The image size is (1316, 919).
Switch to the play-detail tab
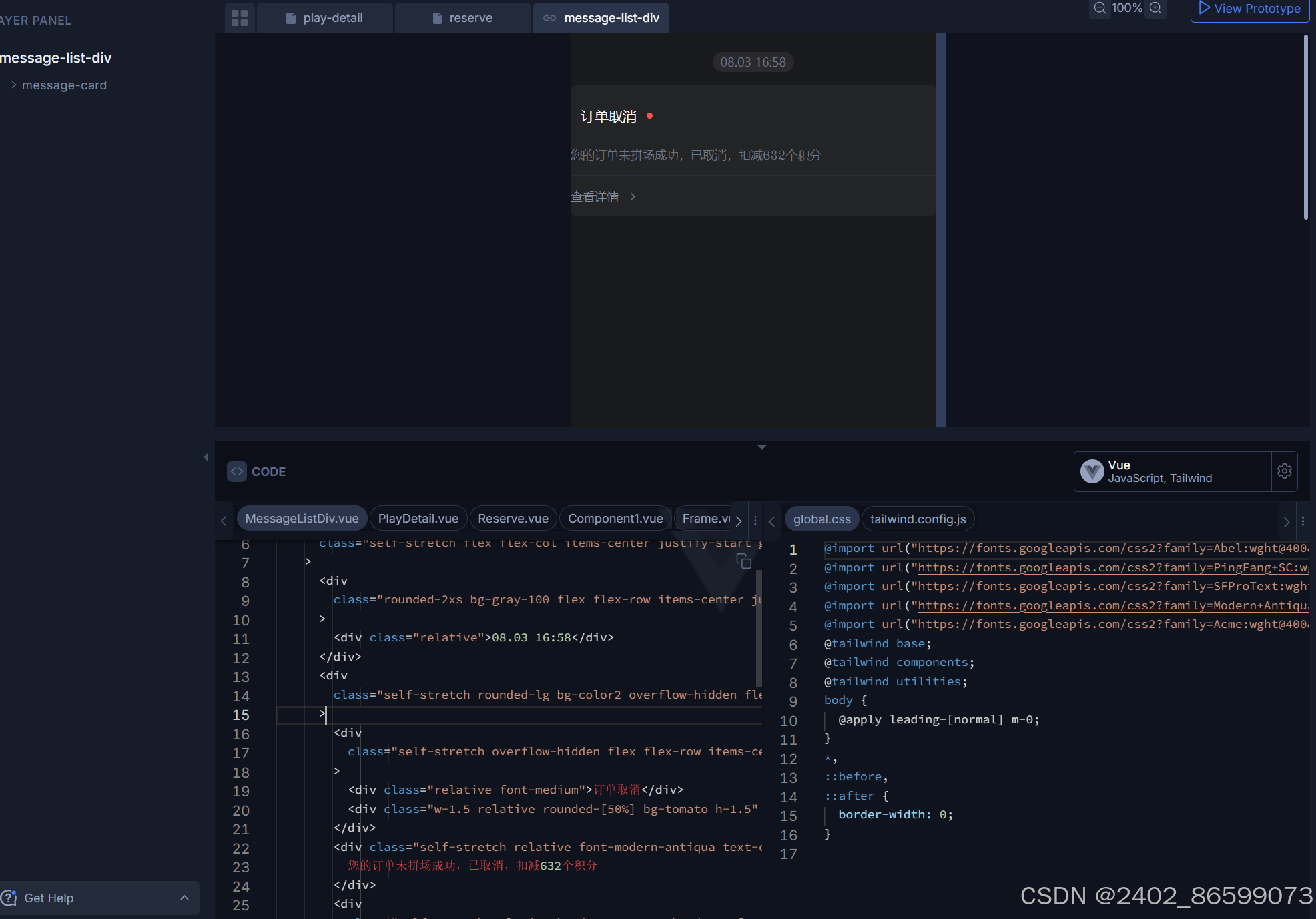(x=325, y=18)
